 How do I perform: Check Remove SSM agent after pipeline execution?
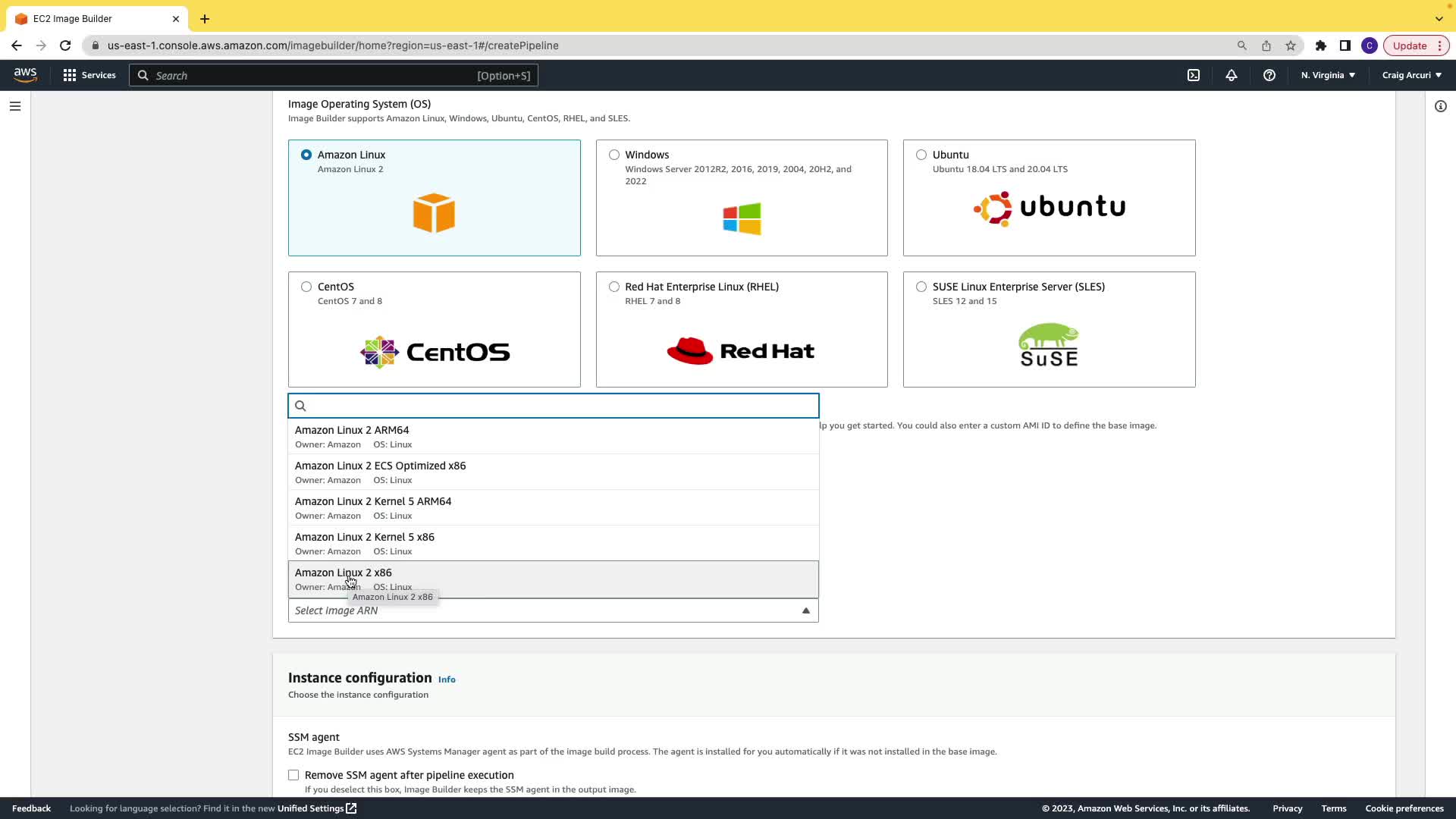(x=293, y=775)
